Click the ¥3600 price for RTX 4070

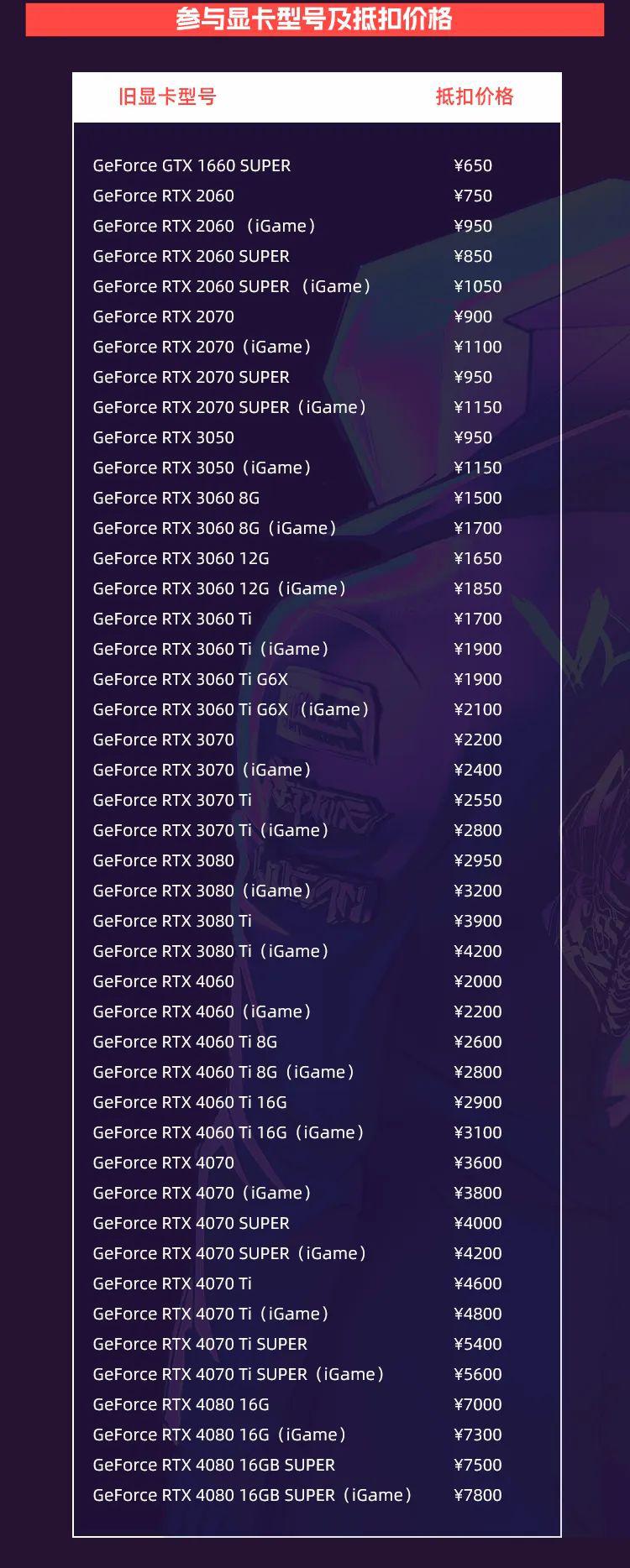(478, 1163)
